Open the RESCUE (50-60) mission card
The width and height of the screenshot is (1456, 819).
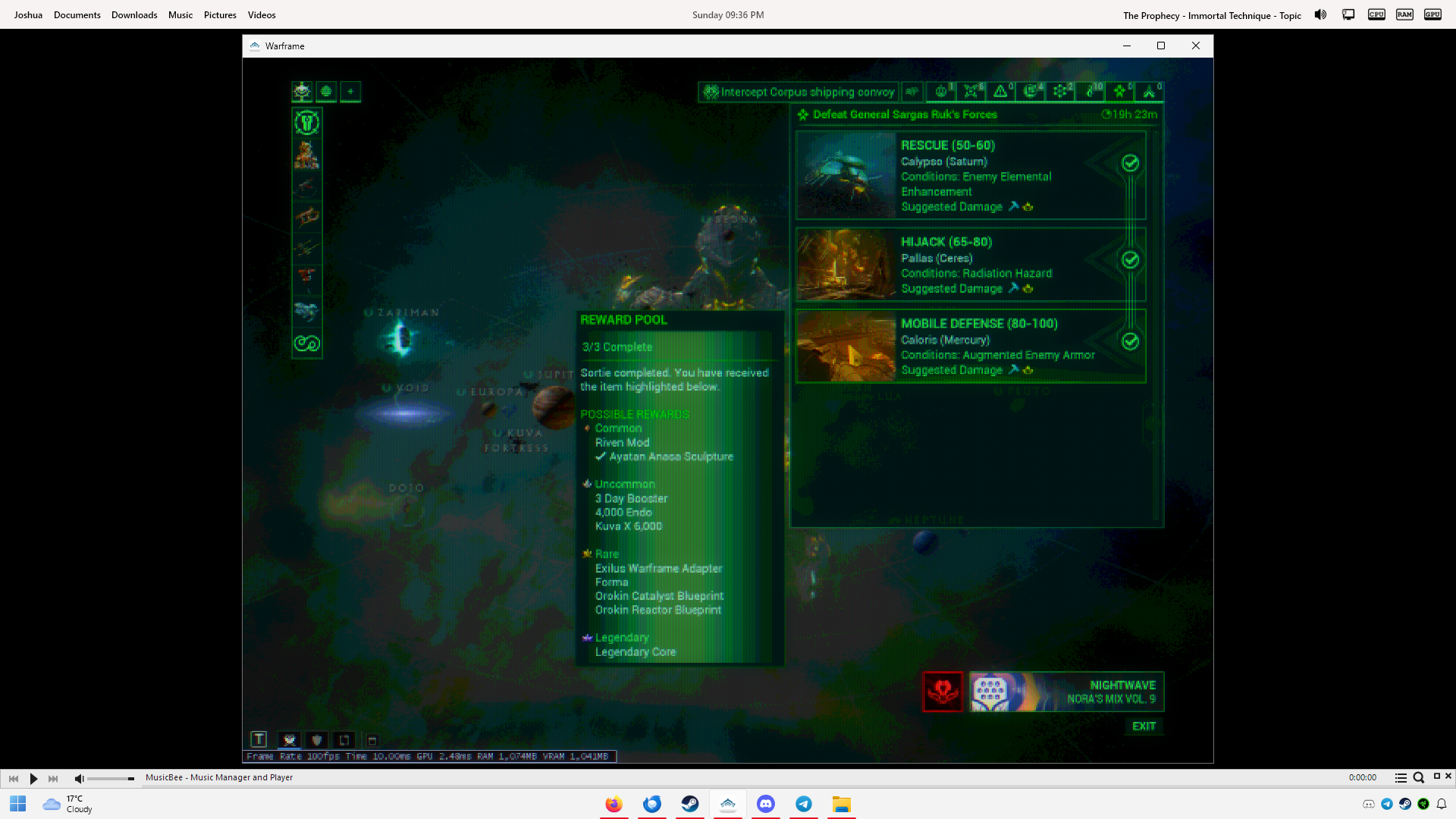[971, 175]
